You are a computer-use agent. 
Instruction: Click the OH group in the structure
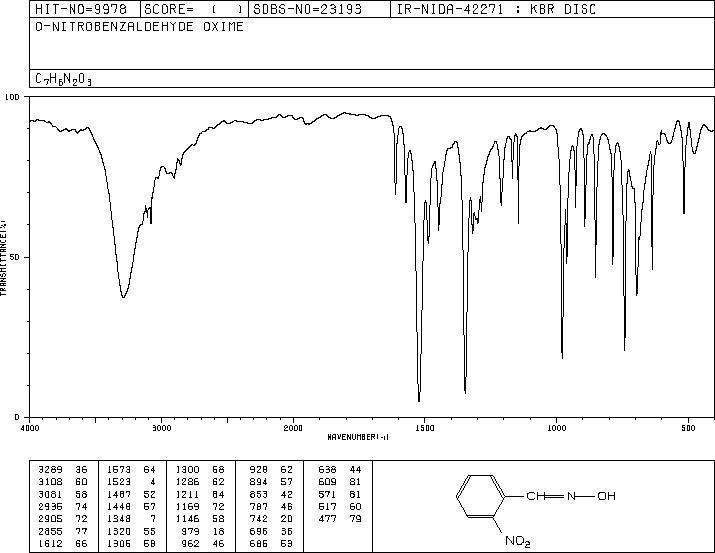[x=607, y=496]
